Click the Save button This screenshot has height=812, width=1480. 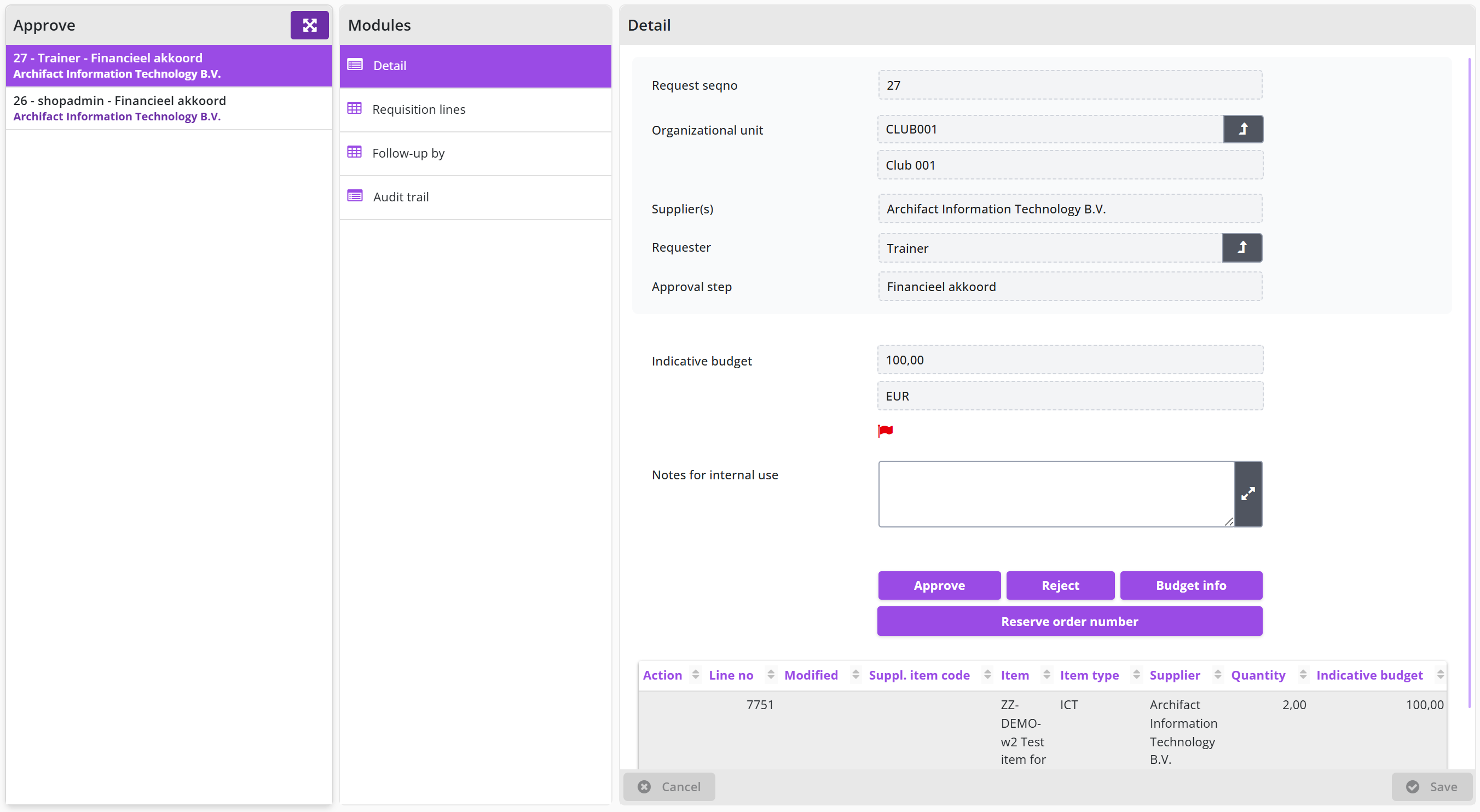[x=1432, y=786]
